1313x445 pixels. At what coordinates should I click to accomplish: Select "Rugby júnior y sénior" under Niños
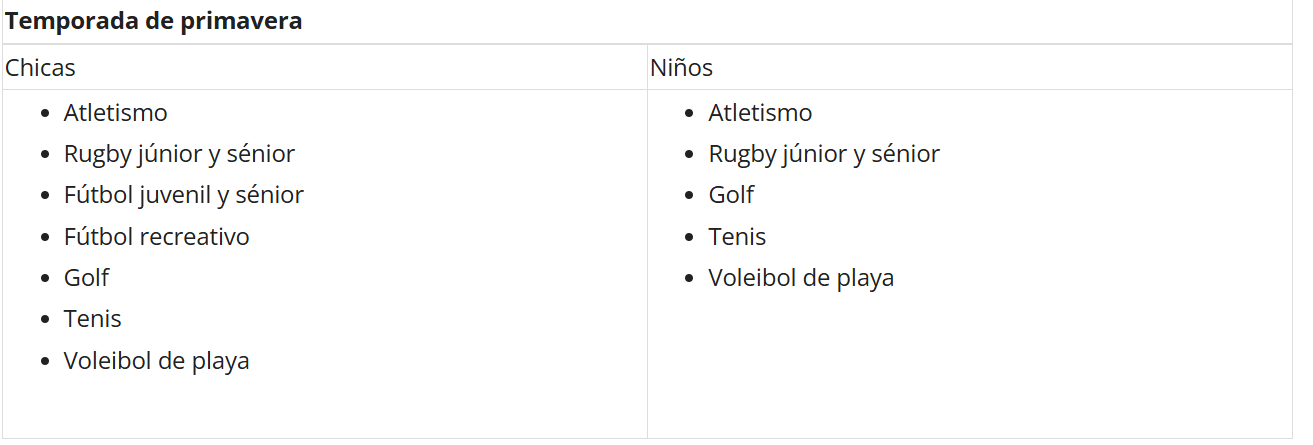(x=824, y=154)
